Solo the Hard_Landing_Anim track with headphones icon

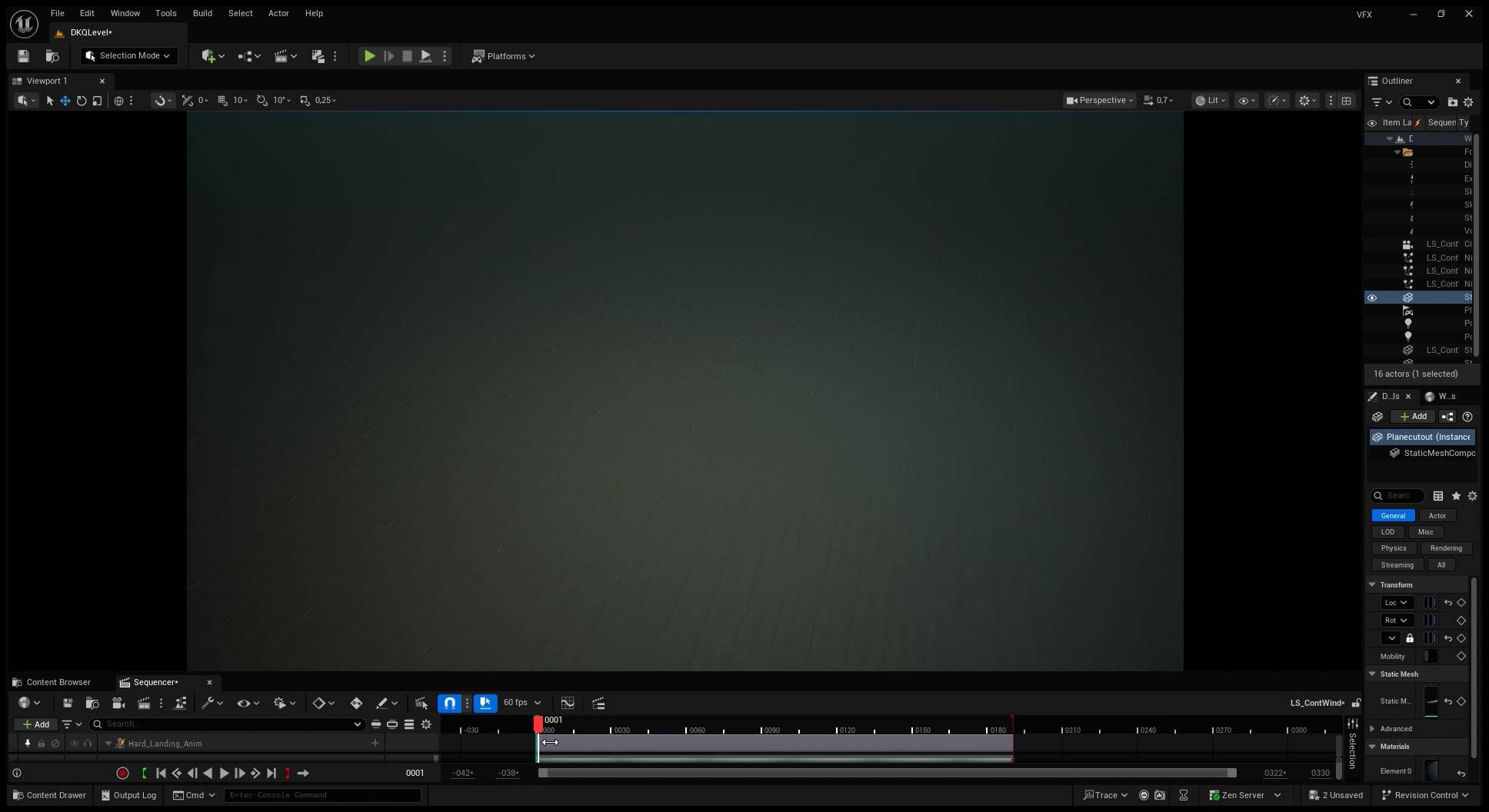pyautogui.click(x=88, y=744)
